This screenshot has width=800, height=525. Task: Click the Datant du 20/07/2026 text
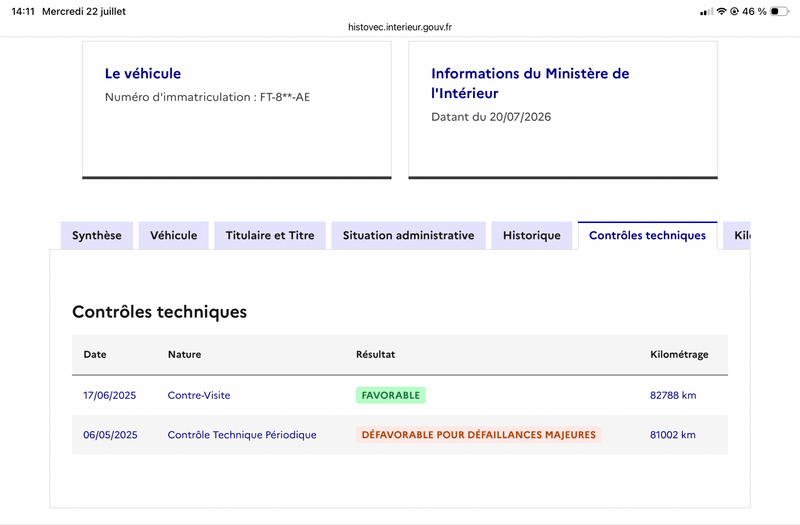pos(491,117)
